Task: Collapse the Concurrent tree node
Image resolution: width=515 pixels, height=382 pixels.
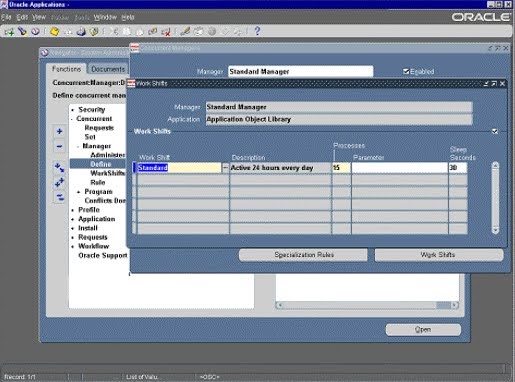Action: 72,119
